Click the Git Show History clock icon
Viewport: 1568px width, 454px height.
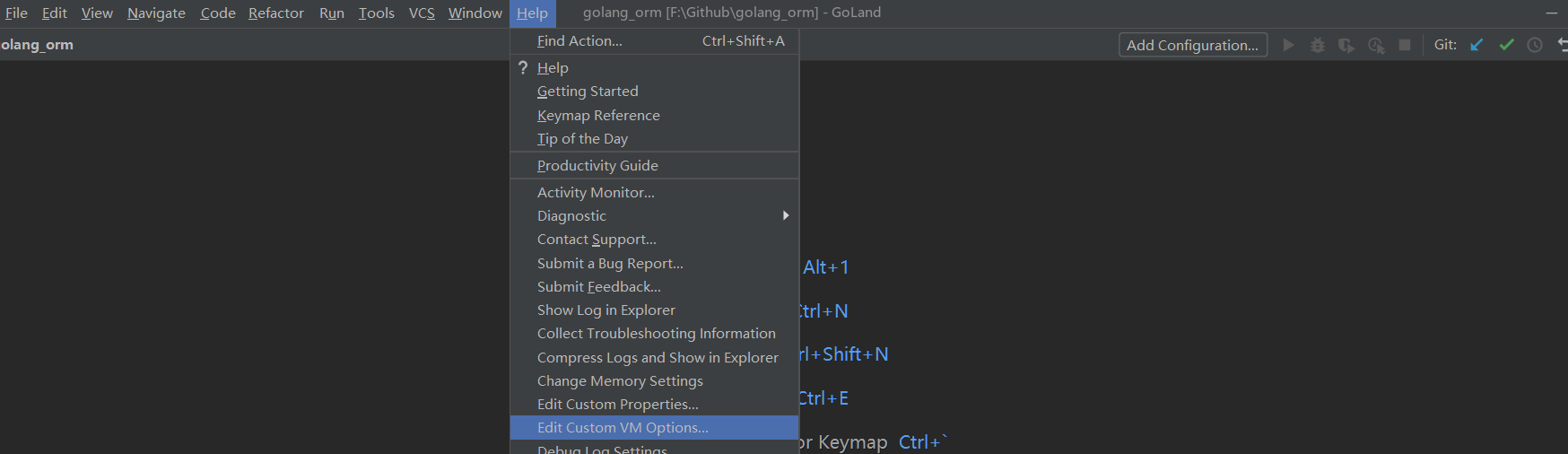click(1535, 45)
